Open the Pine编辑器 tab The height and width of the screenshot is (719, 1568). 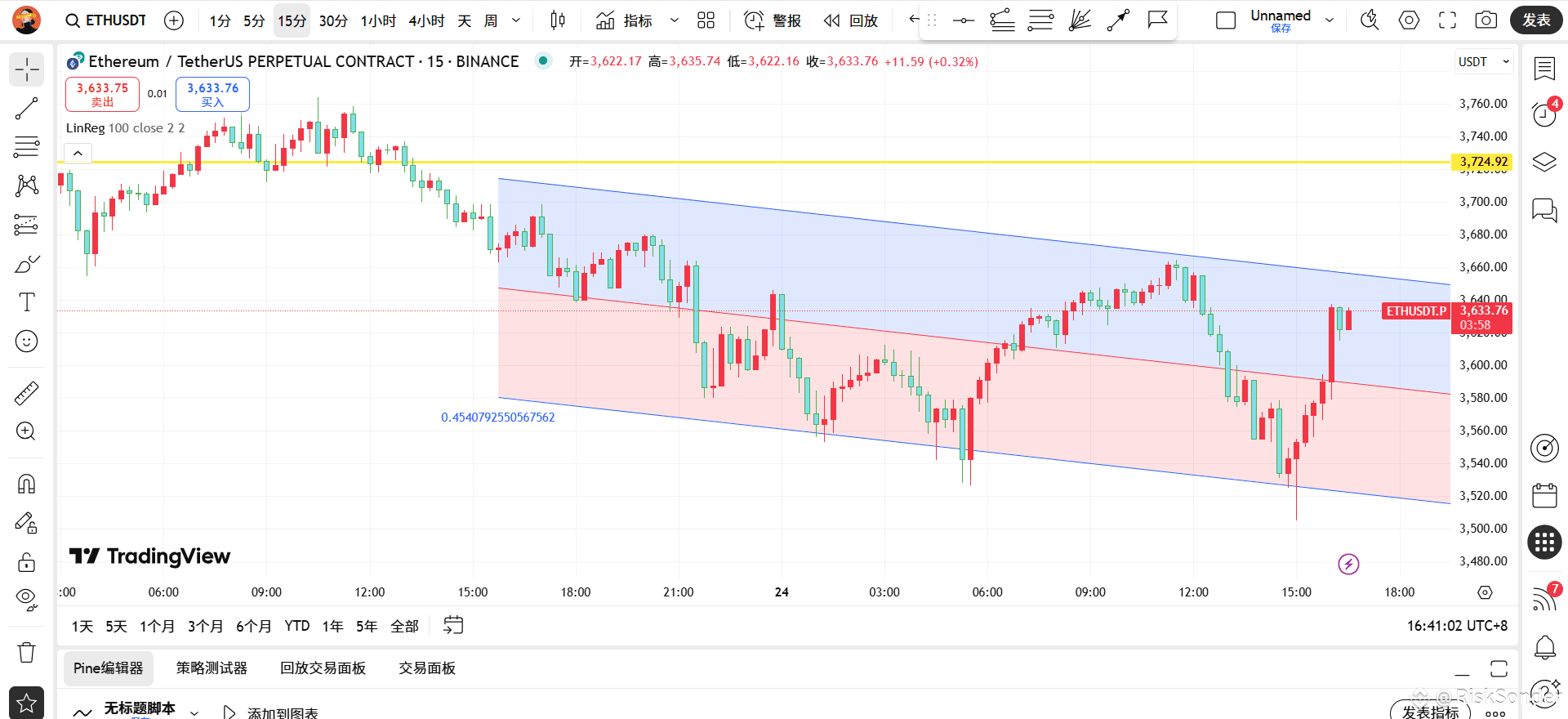(109, 668)
